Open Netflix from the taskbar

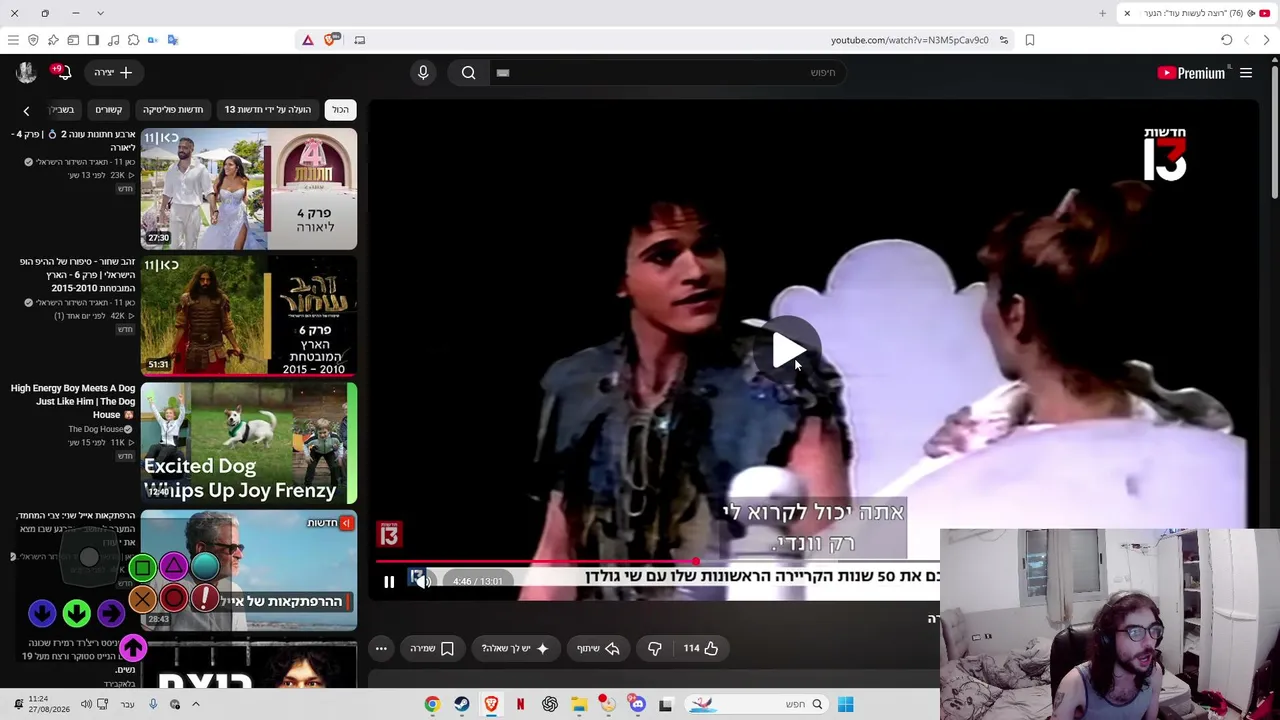520,704
